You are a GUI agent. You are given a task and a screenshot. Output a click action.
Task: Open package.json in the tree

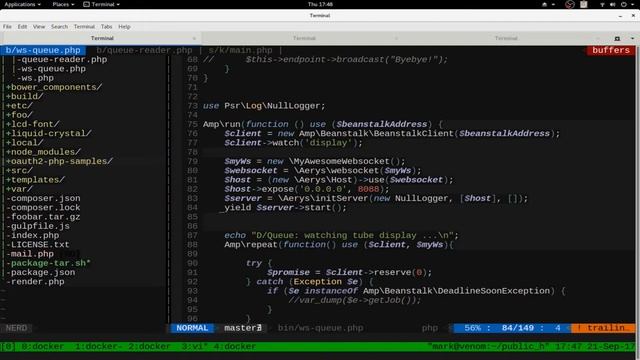[40, 272]
